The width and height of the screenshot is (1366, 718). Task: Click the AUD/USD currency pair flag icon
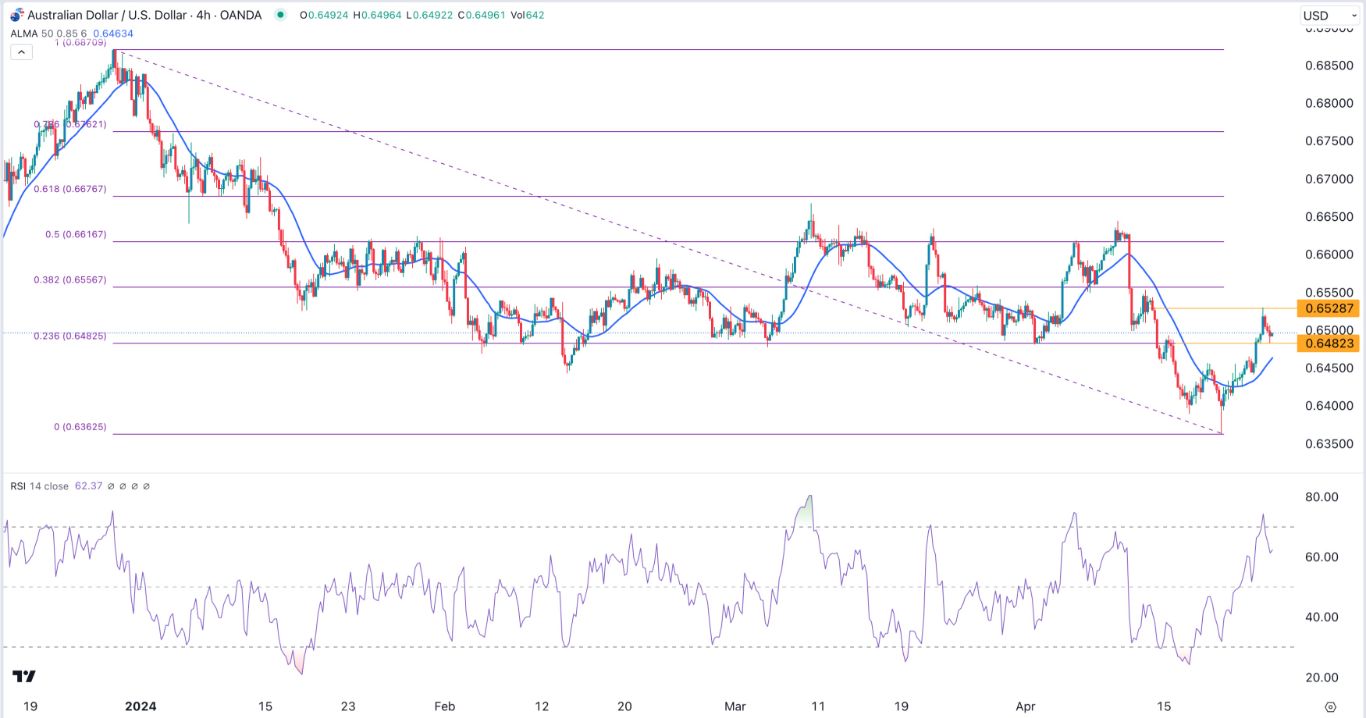click(x=15, y=15)
